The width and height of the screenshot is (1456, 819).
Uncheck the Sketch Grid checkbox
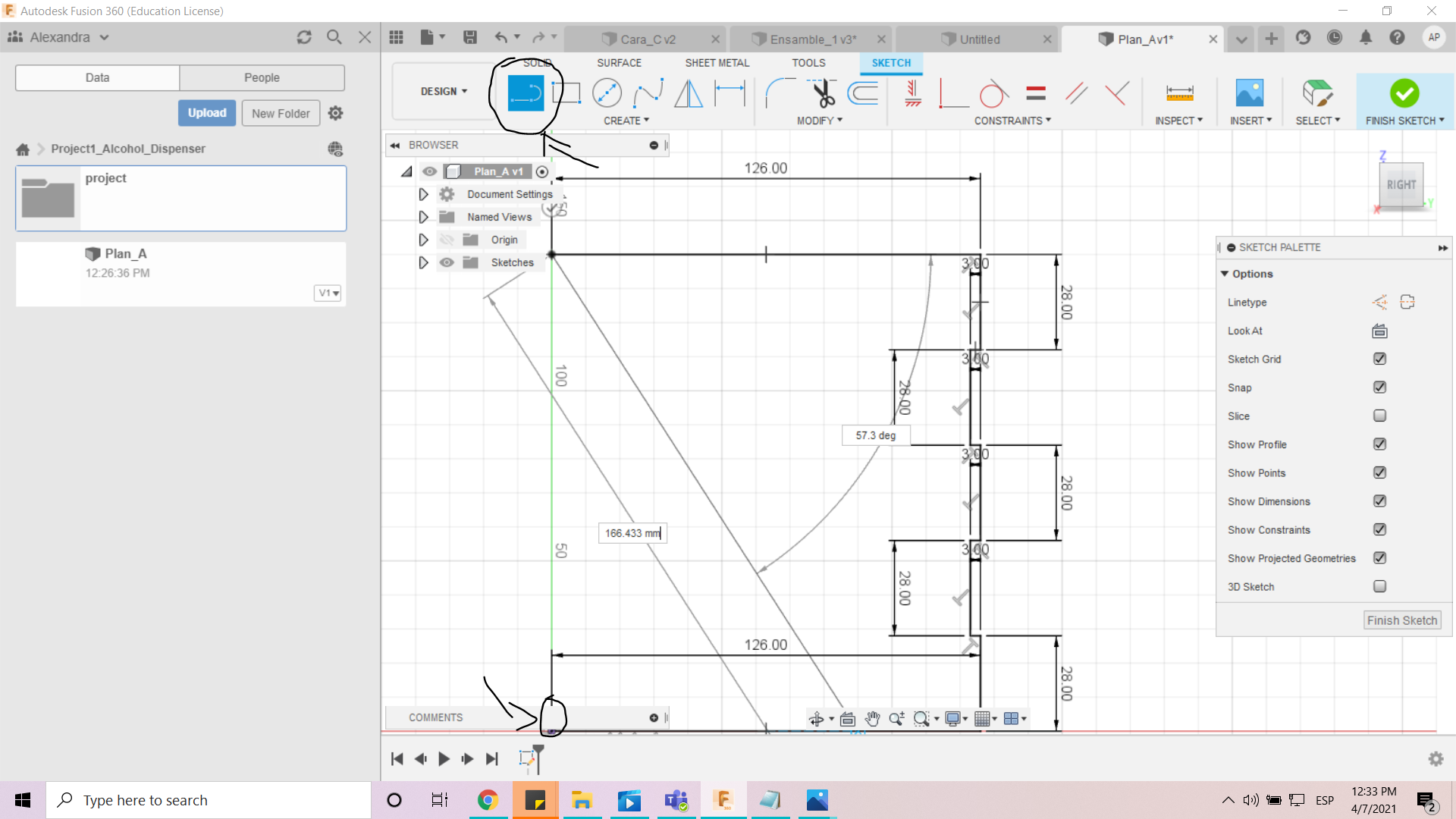point(1379,359)
